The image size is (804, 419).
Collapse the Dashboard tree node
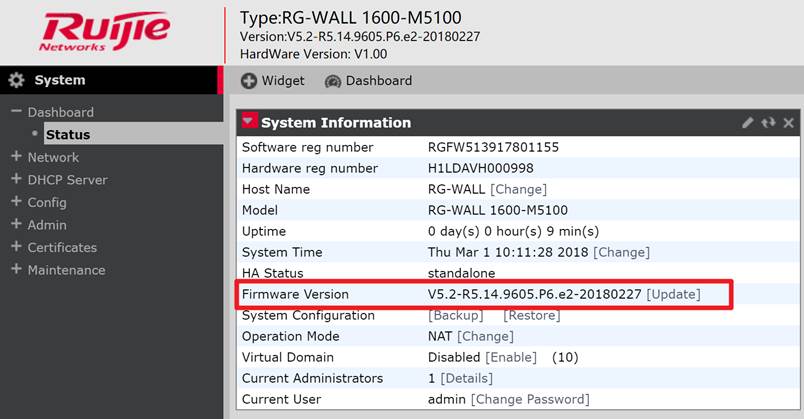coord(16,112)
